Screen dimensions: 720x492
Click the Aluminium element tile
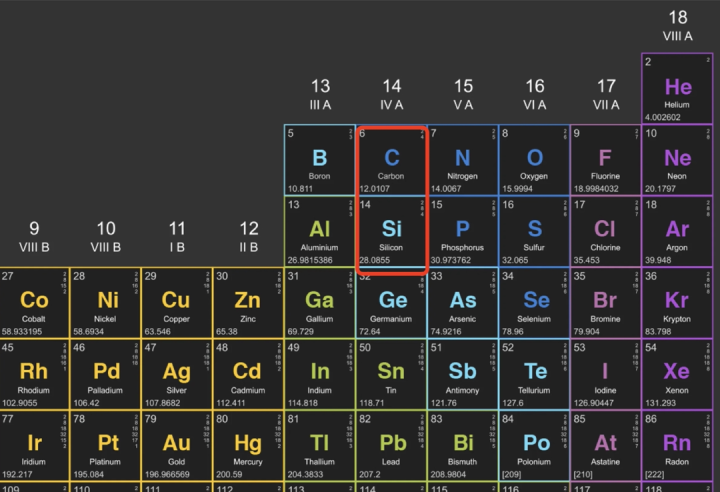pyautogui.click(x=320, y=232)
